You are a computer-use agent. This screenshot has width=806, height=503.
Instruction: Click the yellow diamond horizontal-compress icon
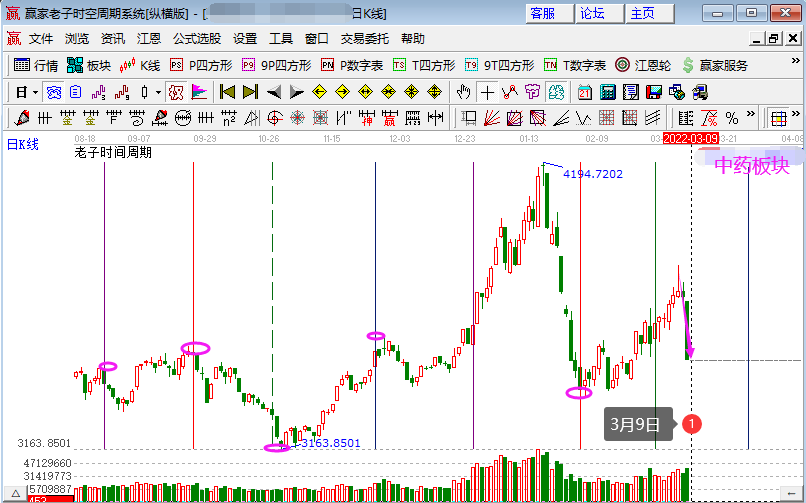pyautogui.click(x=389, y=92)
